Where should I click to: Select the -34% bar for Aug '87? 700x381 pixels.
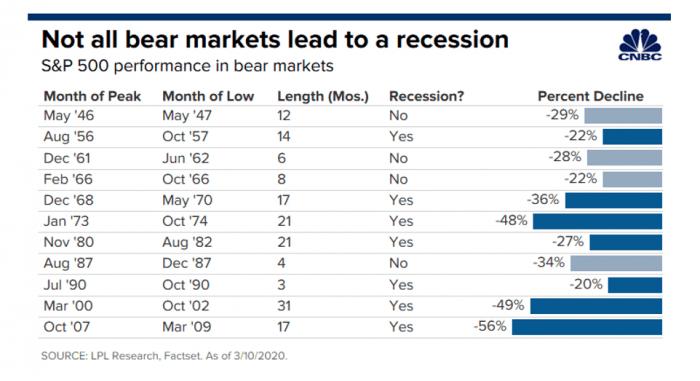pos(616,264)
